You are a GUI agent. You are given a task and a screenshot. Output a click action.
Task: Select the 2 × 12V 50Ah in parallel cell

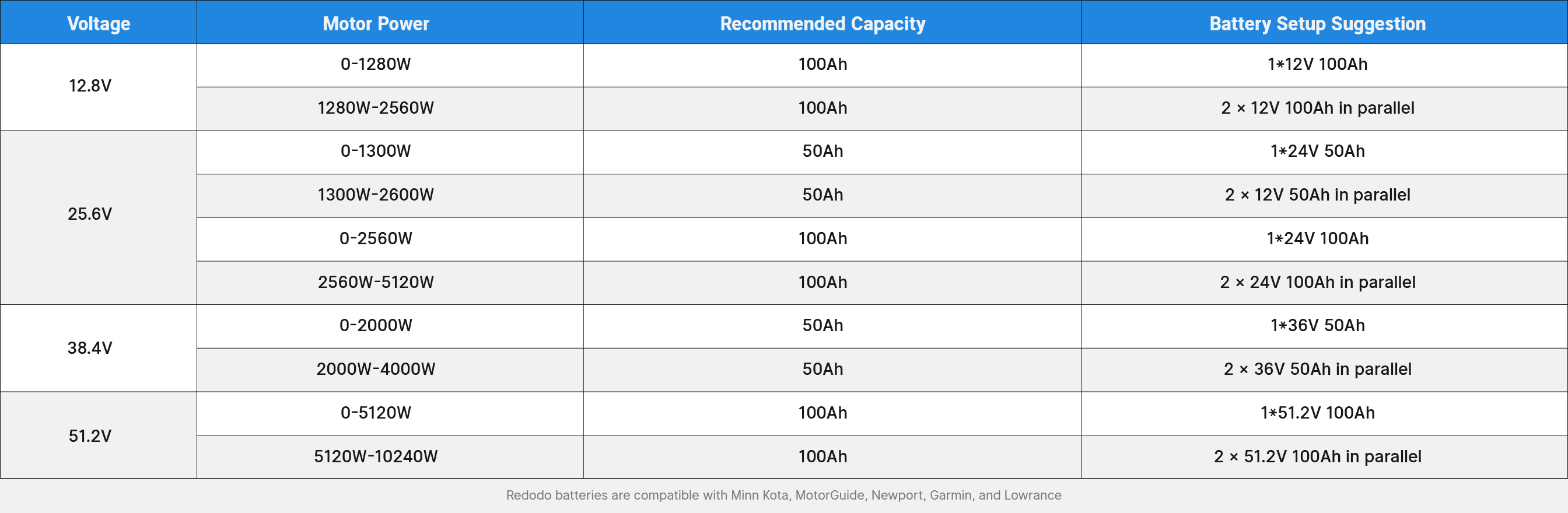(x=1317, y=195)
